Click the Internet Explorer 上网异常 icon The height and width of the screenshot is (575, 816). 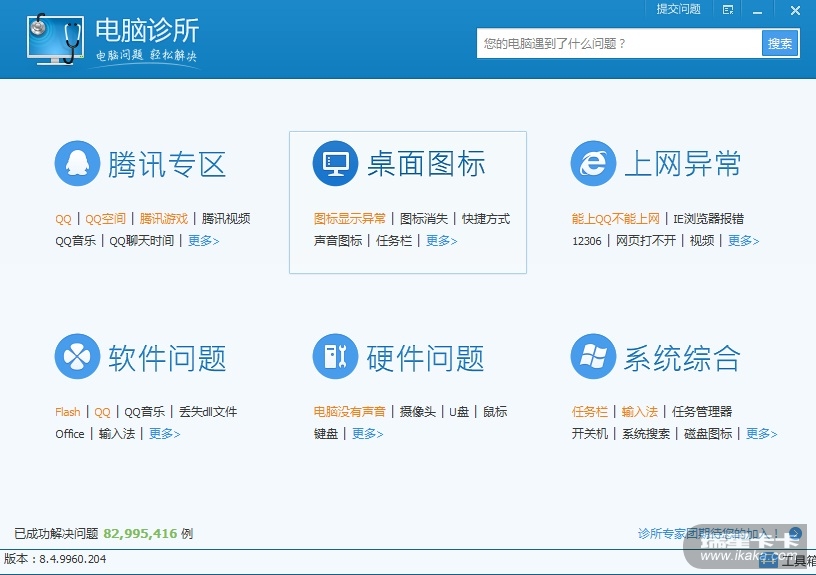tap(593, 163)
